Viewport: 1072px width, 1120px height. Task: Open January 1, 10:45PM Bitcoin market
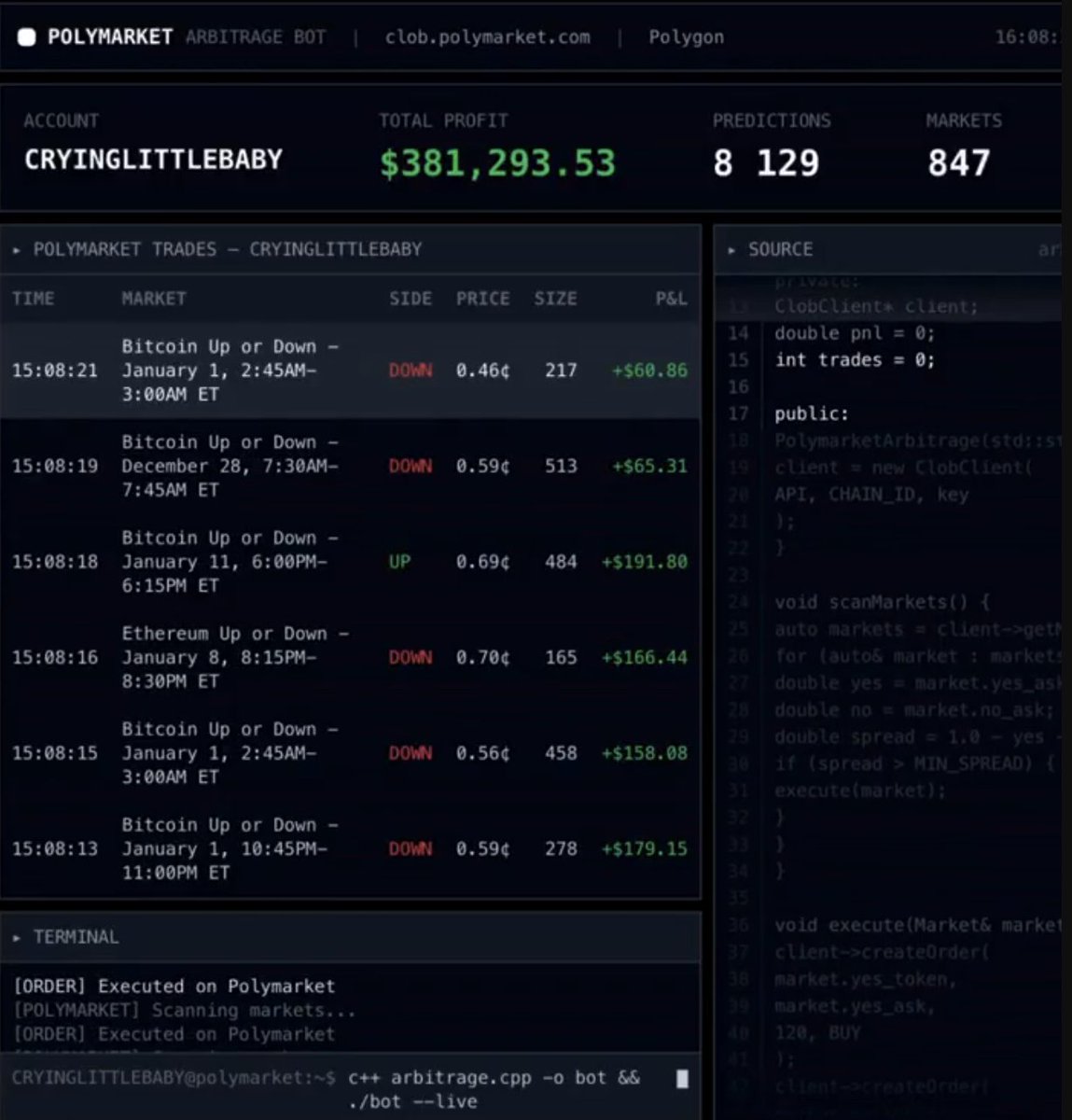230,848
